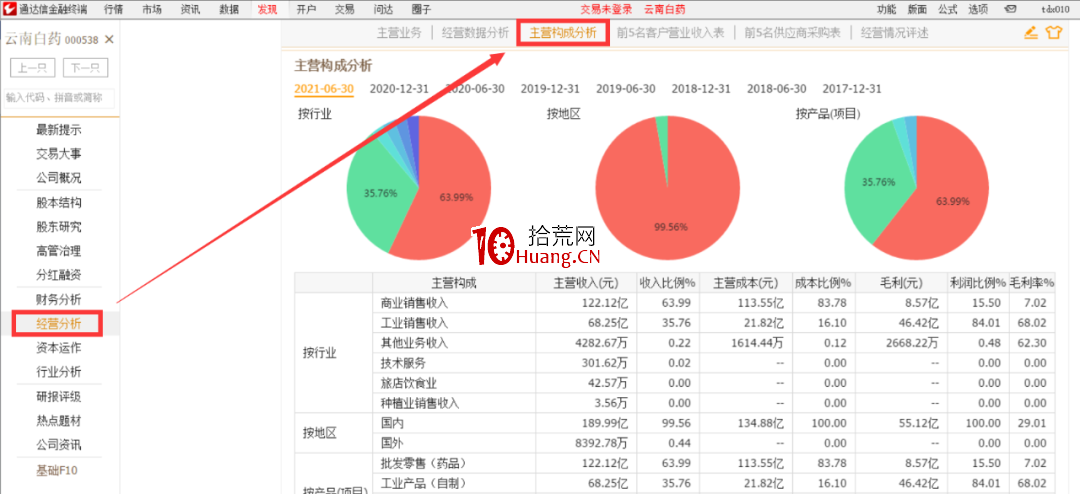Screen dimensions: 1080x494
Task: Switch to the 主营业务 tab
Action: [399, 32]
